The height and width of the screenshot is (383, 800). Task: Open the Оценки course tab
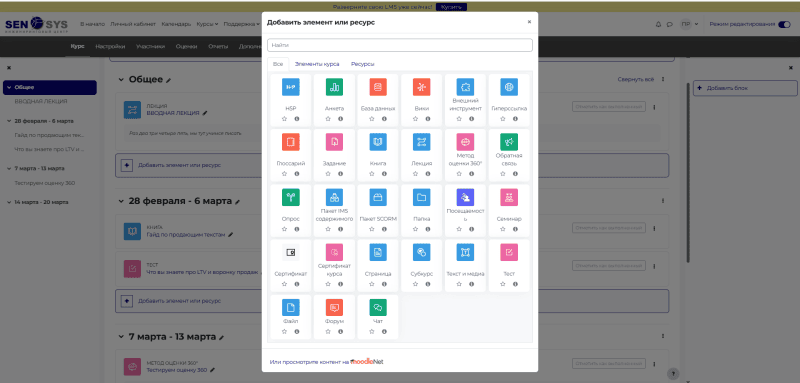pos(186,46)
